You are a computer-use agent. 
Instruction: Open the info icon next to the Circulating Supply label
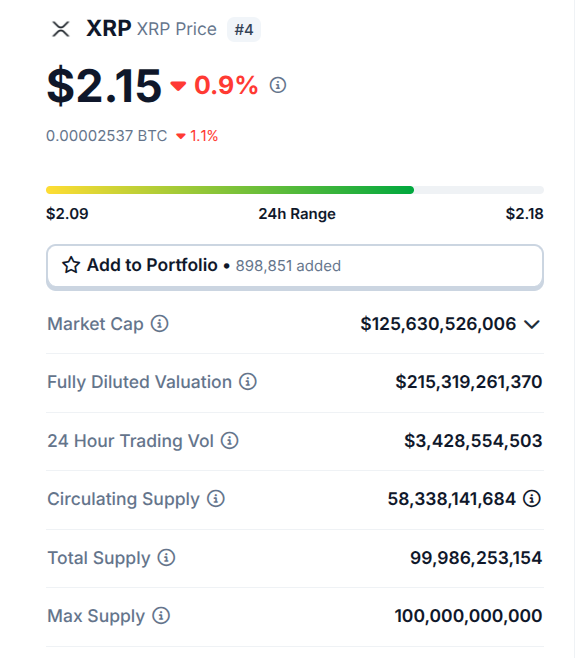click(216, 499)
